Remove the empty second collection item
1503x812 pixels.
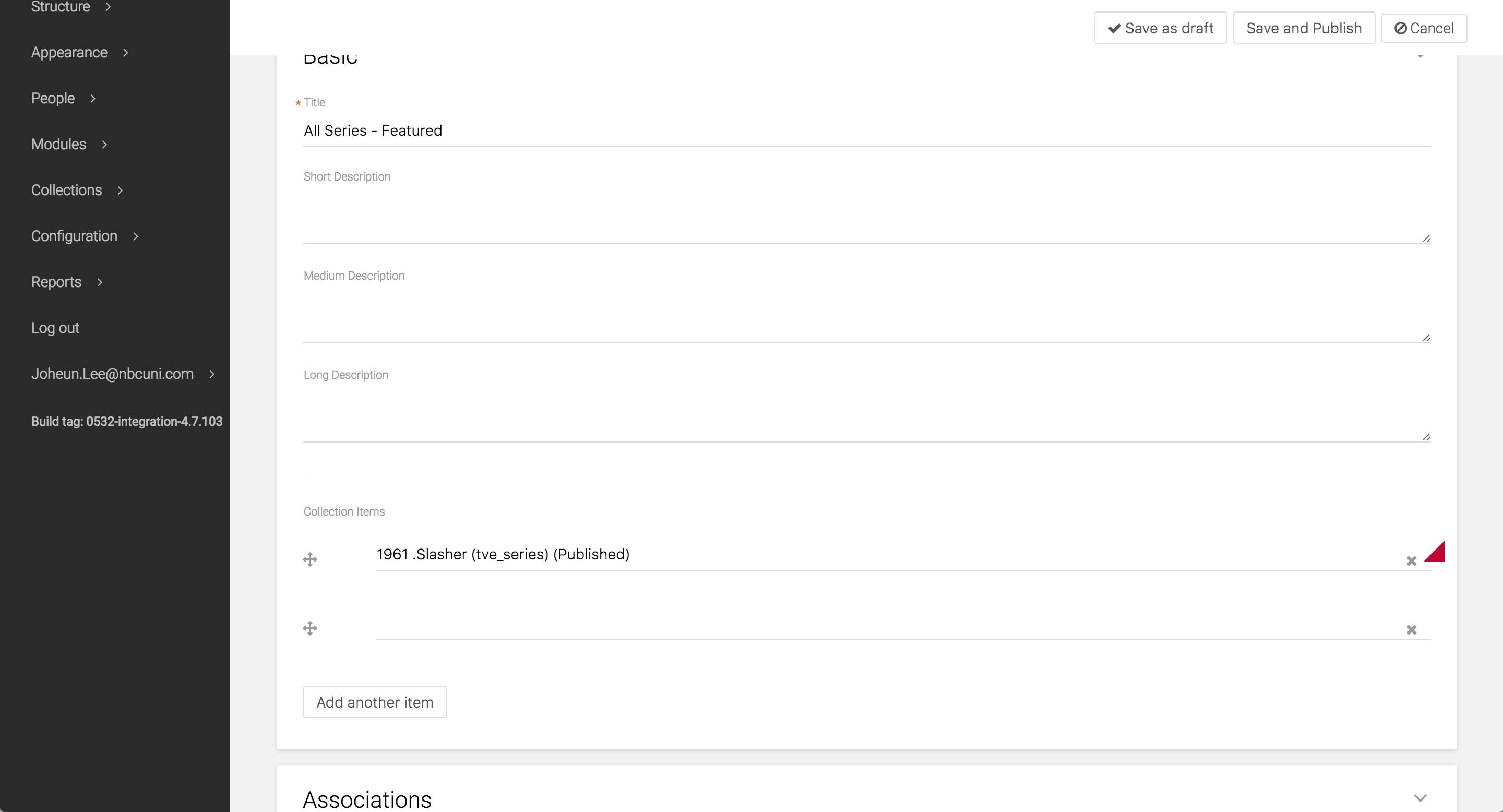coord(1411,630)
